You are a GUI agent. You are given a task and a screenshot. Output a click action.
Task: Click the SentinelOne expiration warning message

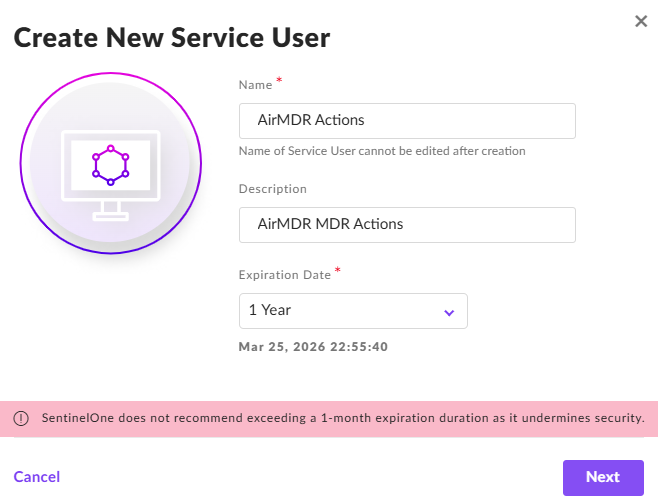343,418
